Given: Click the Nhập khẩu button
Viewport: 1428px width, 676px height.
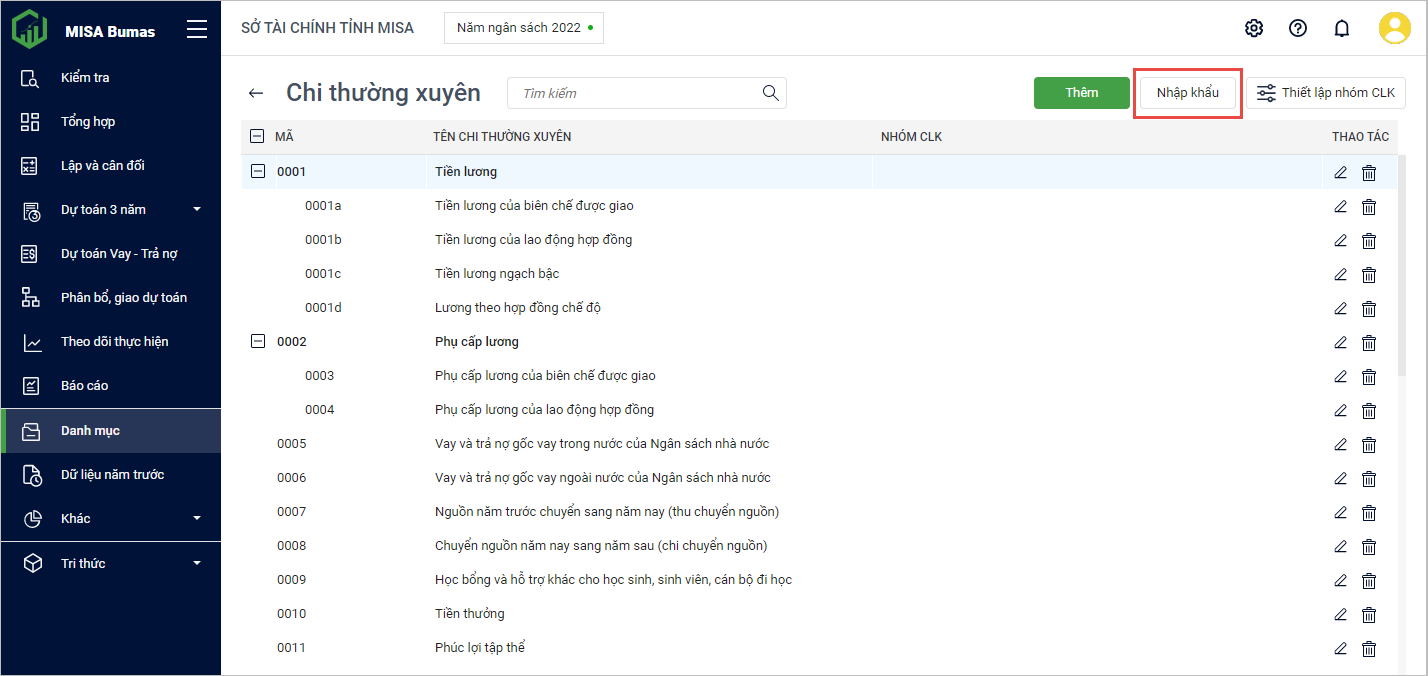Looking at the screenshot, I should [x=1187, y=93].
